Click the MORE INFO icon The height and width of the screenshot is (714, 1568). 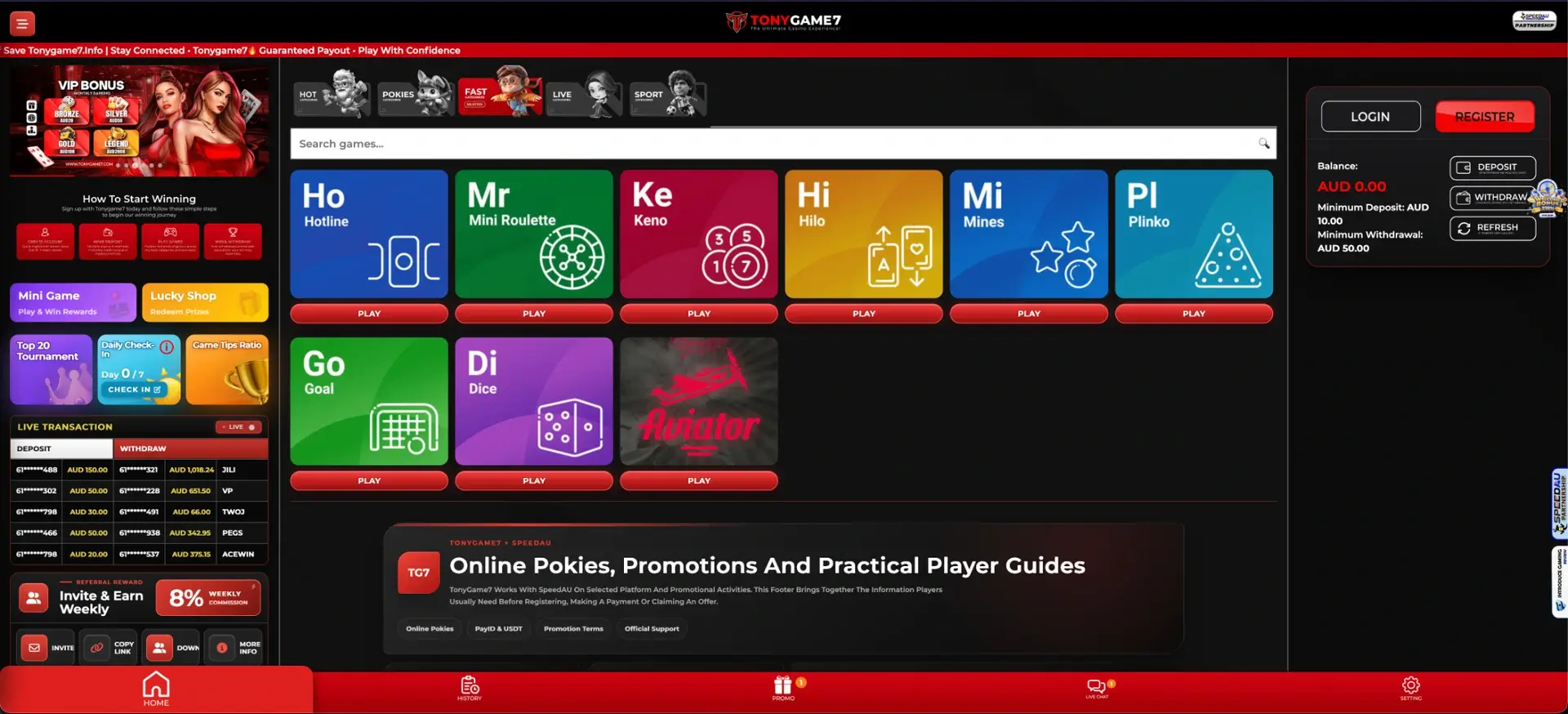coord(221,648)
